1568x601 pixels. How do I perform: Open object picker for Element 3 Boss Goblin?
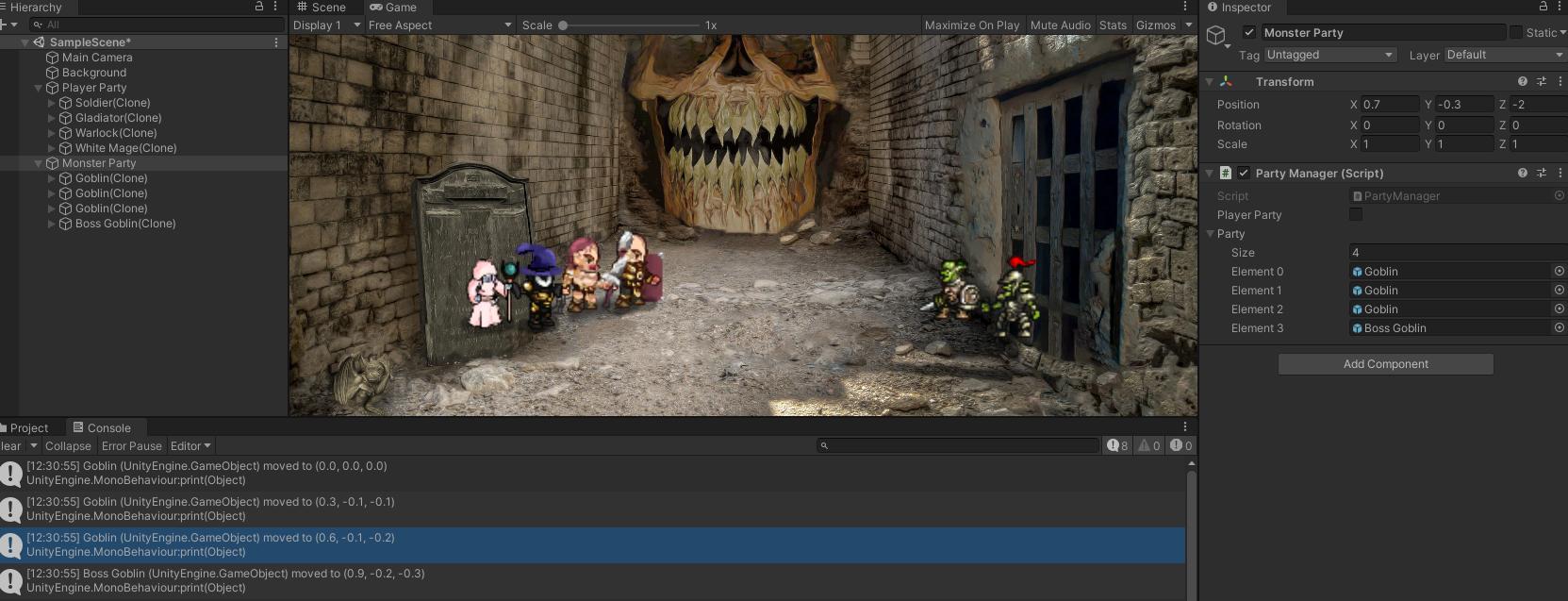point(1559,328)
